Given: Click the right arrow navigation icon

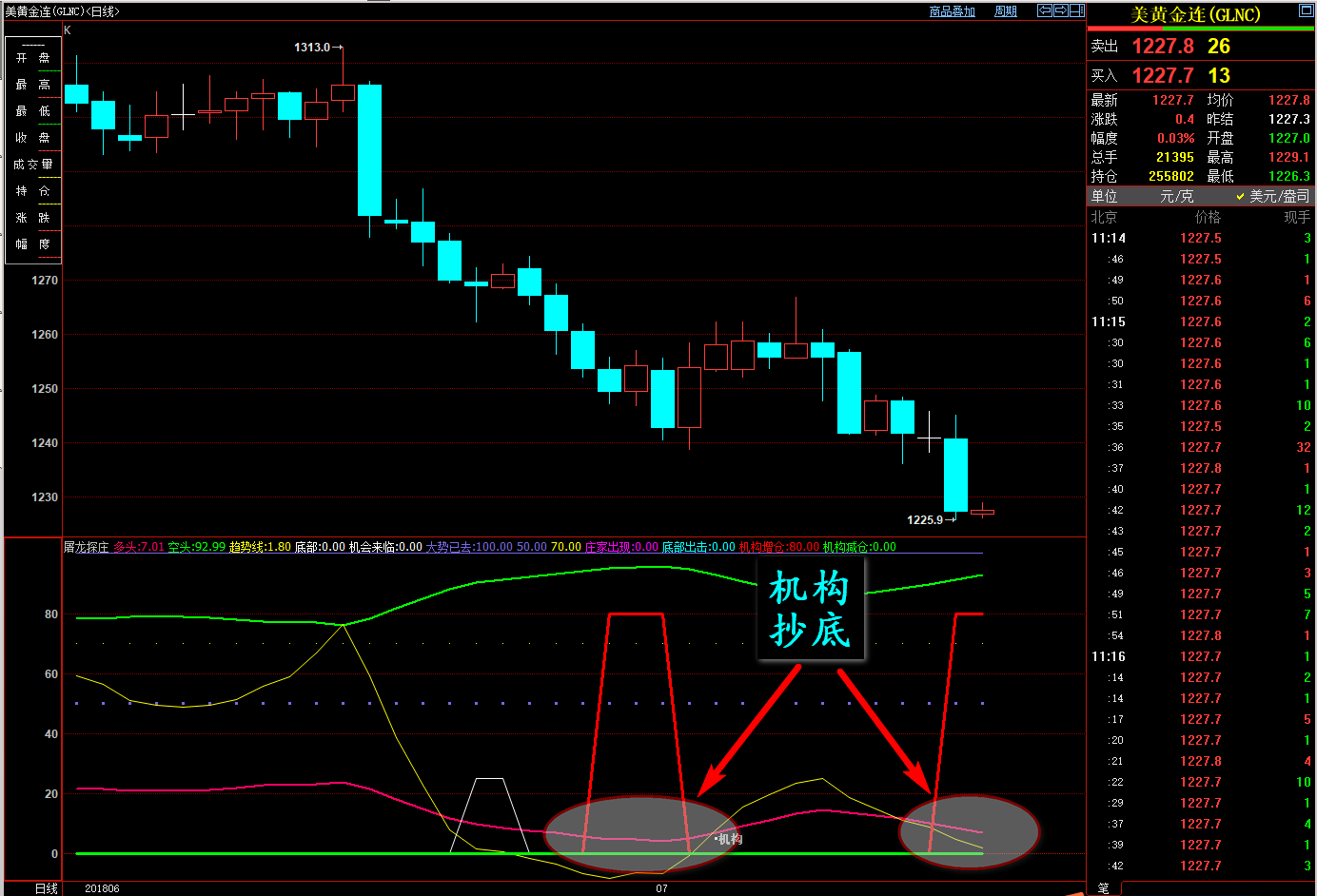Looking at the screenshot, I should point(1060,10).
